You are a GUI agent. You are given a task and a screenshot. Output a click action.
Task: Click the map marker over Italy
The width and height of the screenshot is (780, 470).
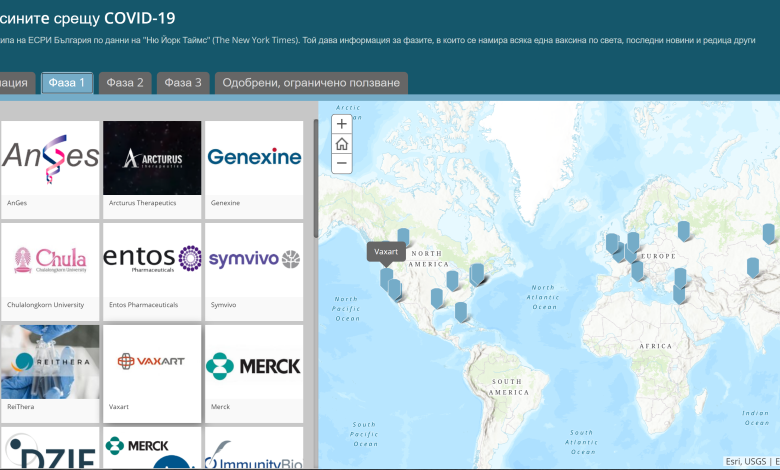click(637, 271)
